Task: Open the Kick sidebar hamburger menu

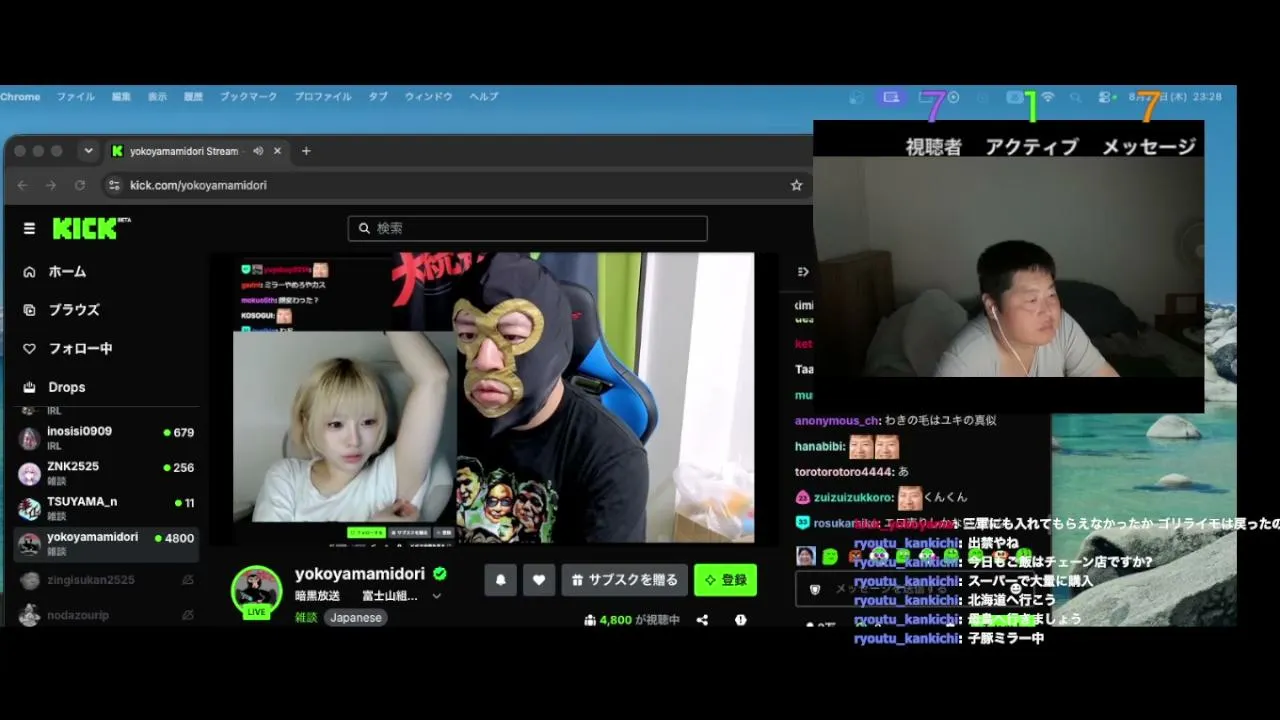Action: [x=29, y=228]
